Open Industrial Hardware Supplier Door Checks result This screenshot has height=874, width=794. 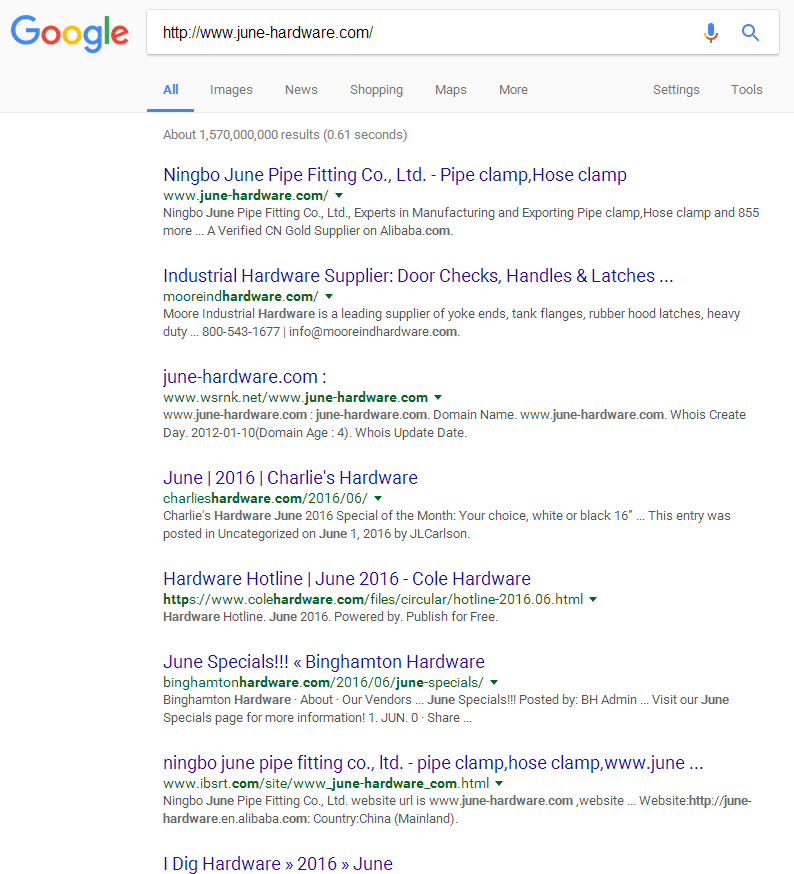[418, 276]
